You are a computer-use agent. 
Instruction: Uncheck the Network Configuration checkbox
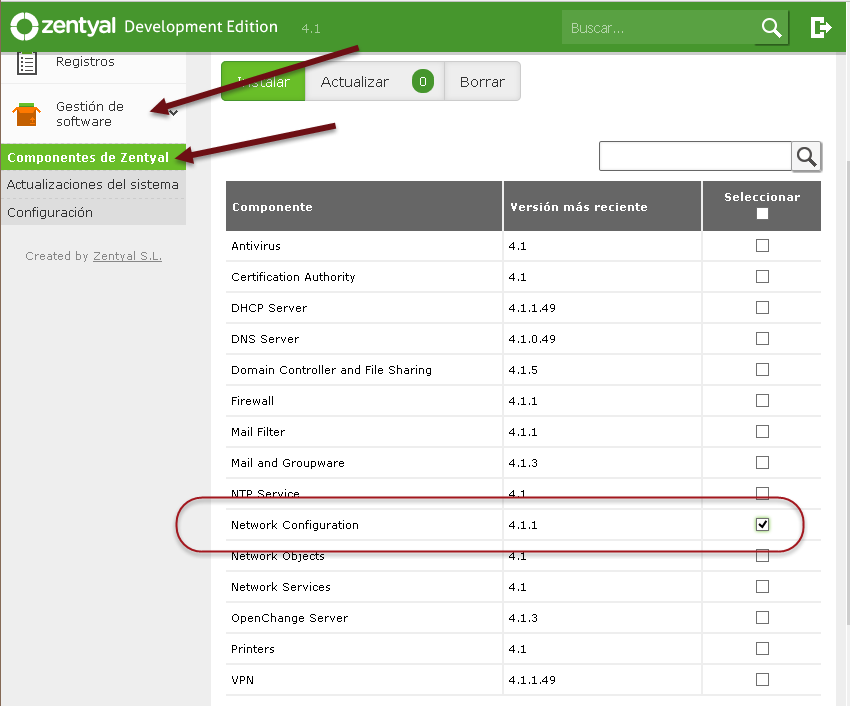(762, 525)
